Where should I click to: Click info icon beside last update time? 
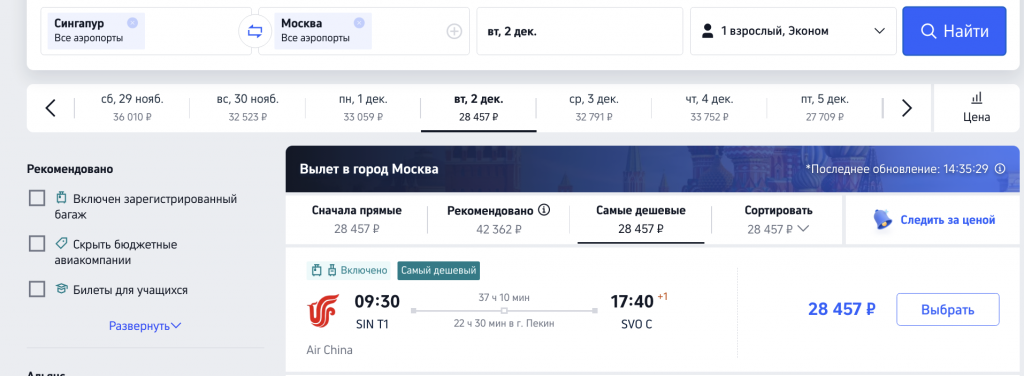[1000, 168]
